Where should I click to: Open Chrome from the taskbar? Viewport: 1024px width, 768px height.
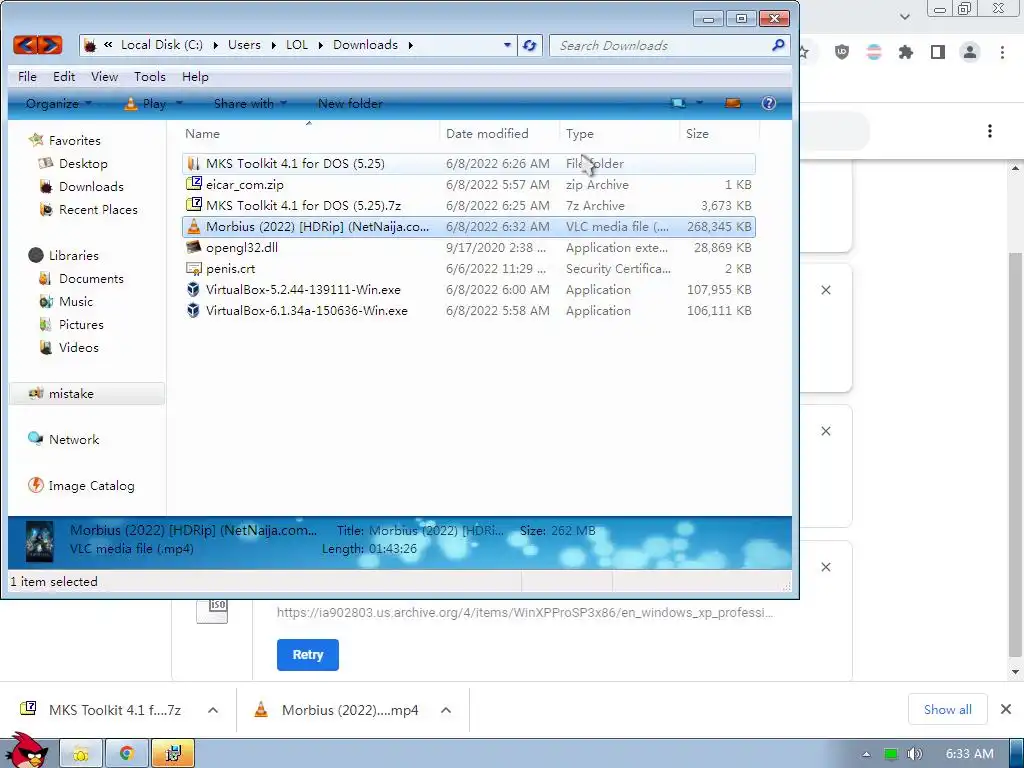(127, 754)
